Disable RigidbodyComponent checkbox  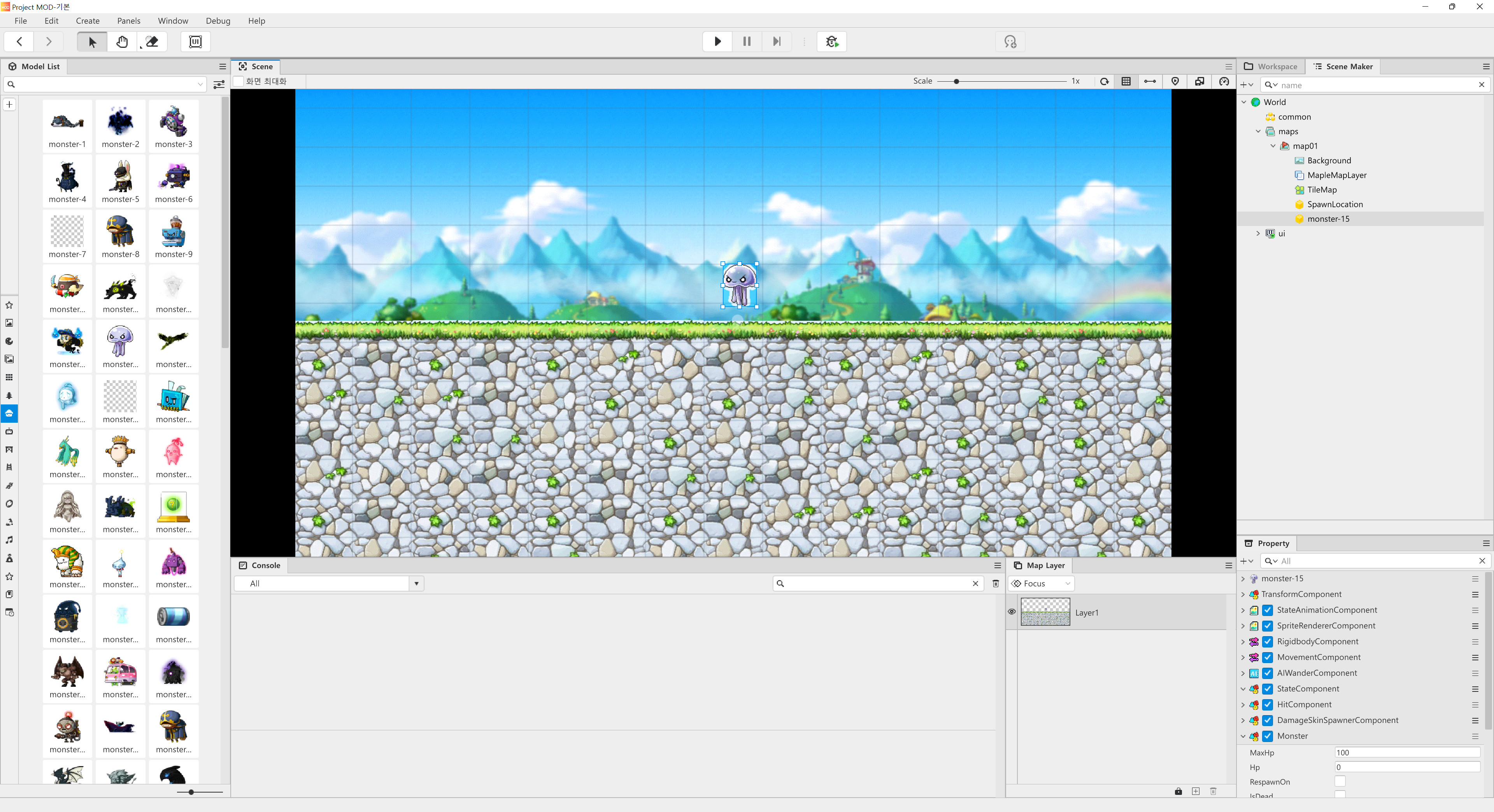(x=1268, y=642)
